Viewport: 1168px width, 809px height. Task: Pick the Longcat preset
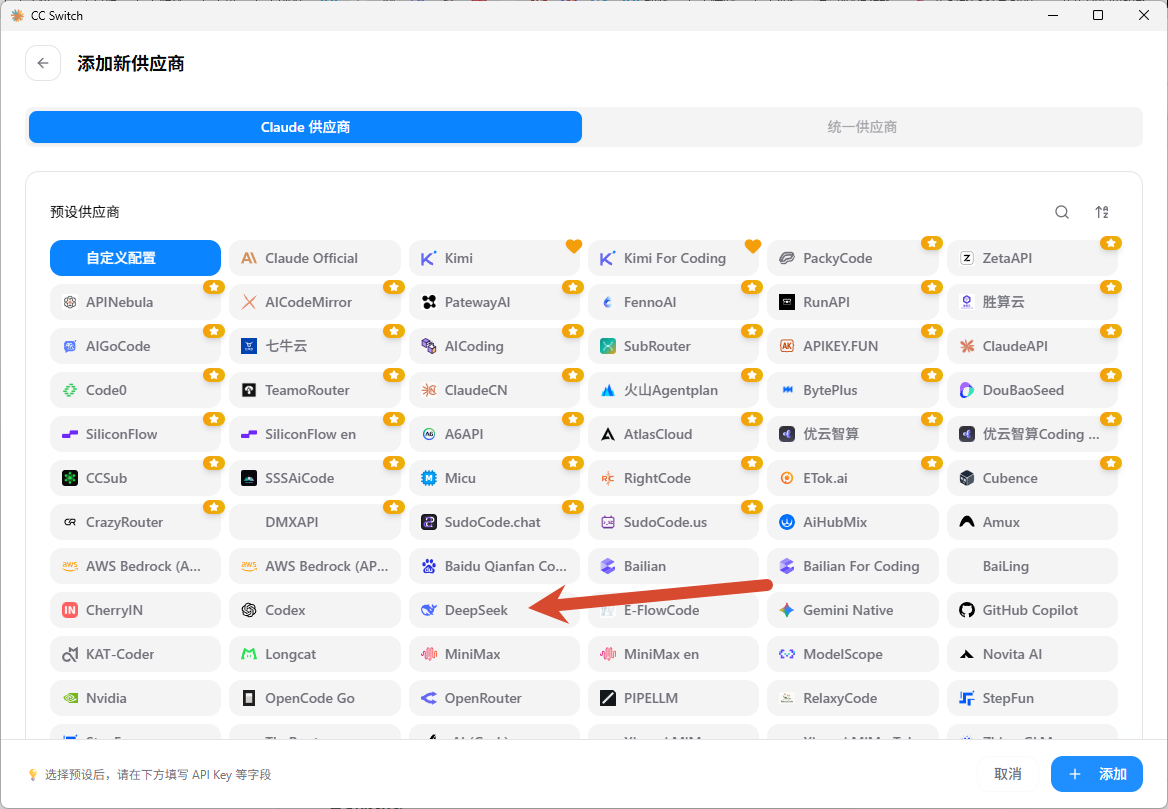pyautogui.click(x=315, y=654)
